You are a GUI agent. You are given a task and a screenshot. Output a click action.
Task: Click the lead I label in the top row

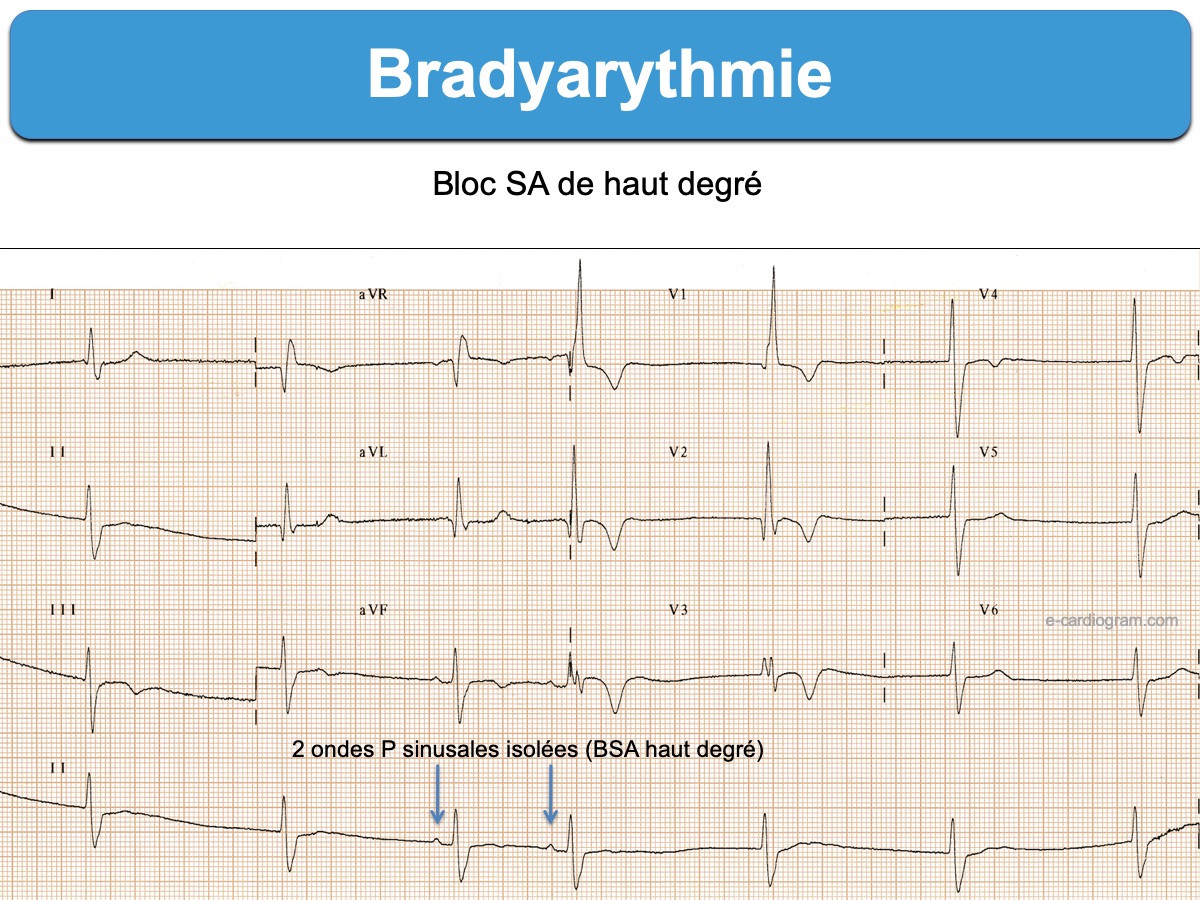click(x=51, y=296)
